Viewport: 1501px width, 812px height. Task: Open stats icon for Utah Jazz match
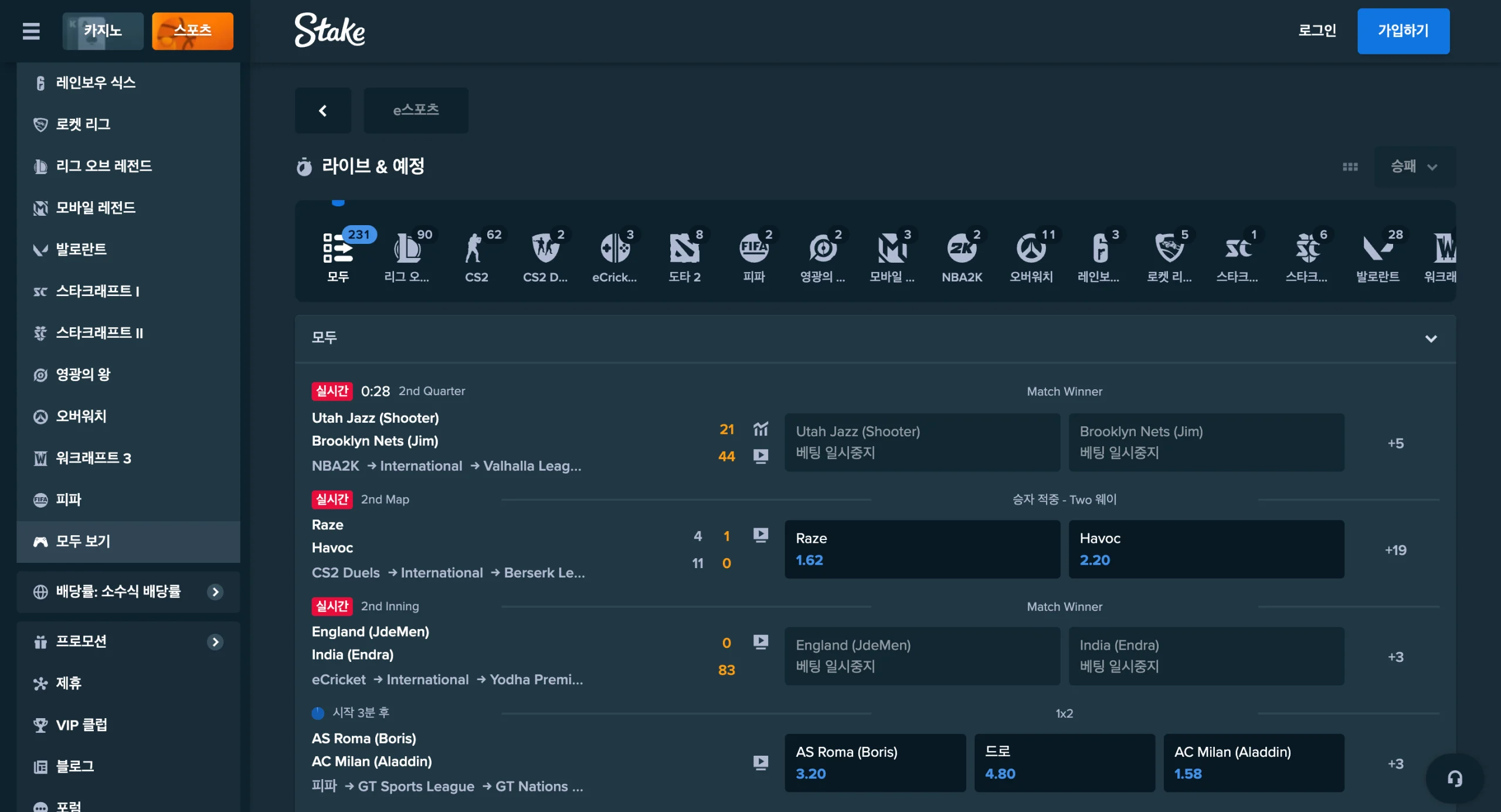click(760, 429)
